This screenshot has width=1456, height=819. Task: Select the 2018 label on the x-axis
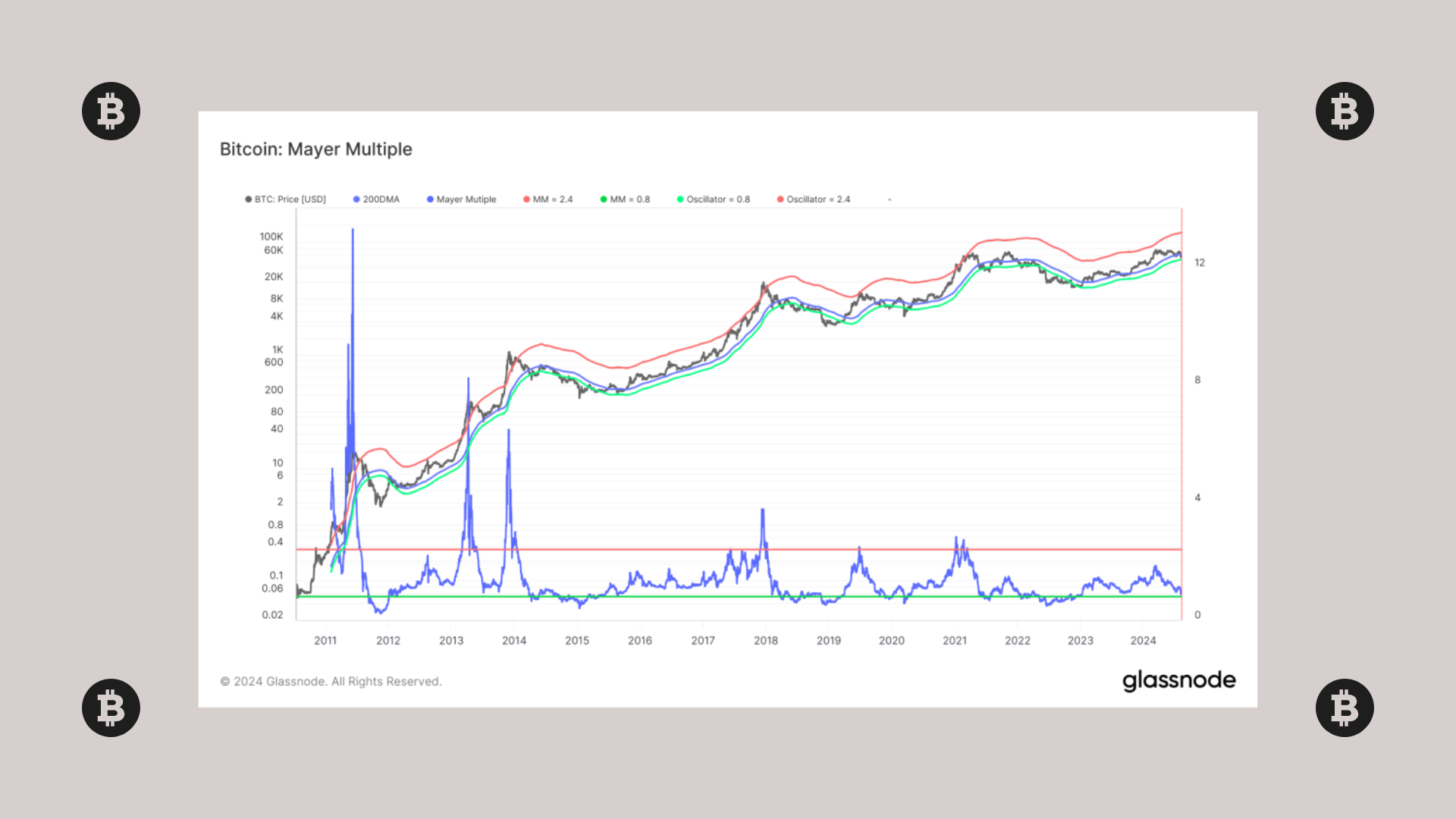point(765,641)
